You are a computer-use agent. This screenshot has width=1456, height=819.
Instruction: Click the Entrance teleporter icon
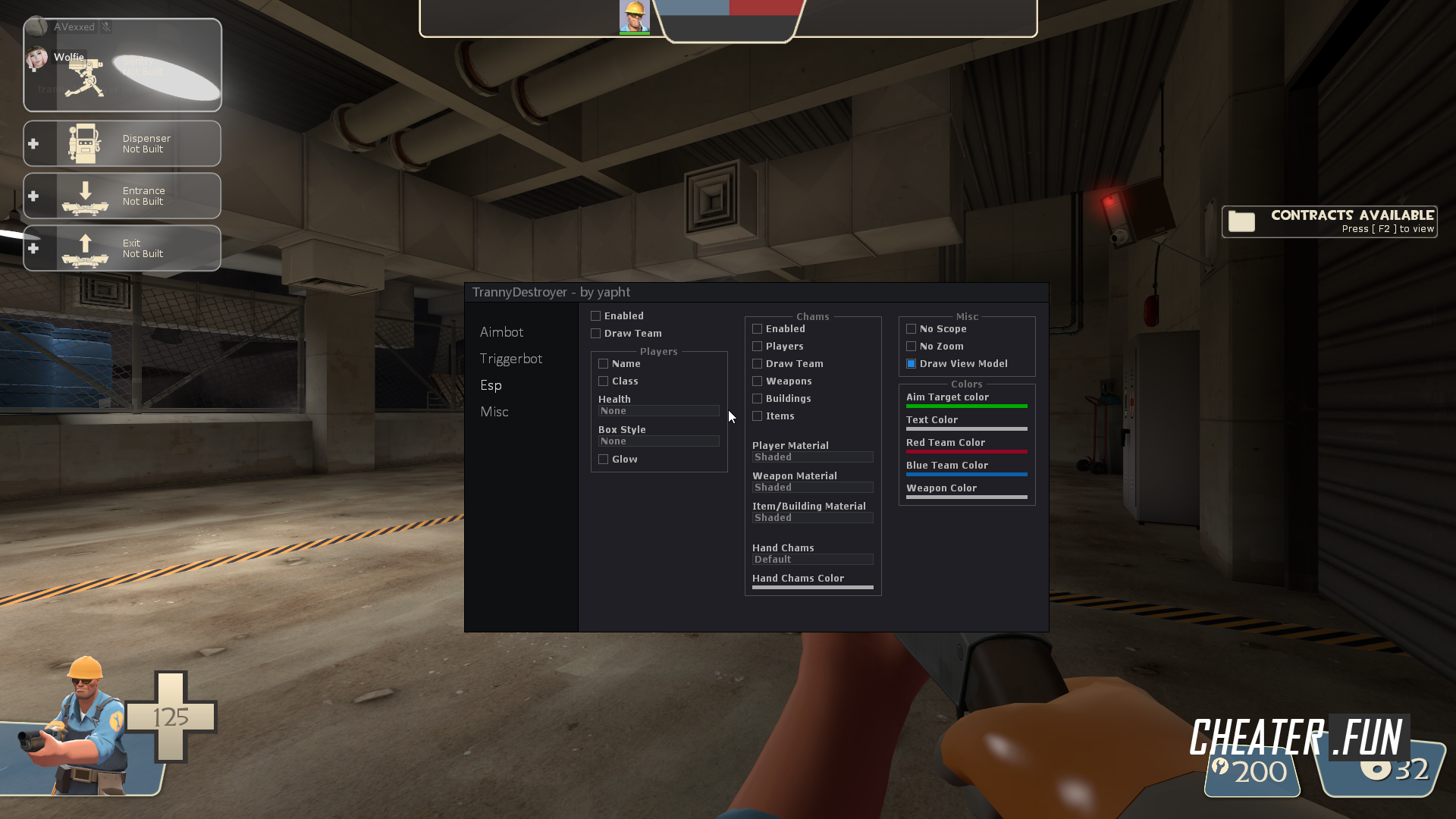point(85,196)
